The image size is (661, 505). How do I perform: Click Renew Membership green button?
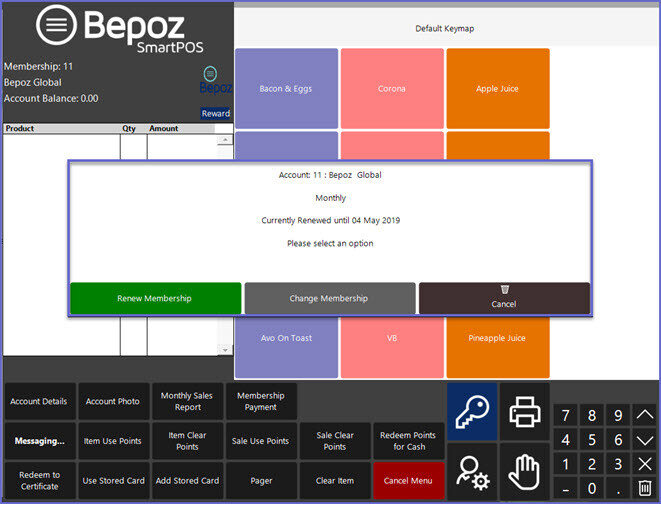tap(156, 298)
